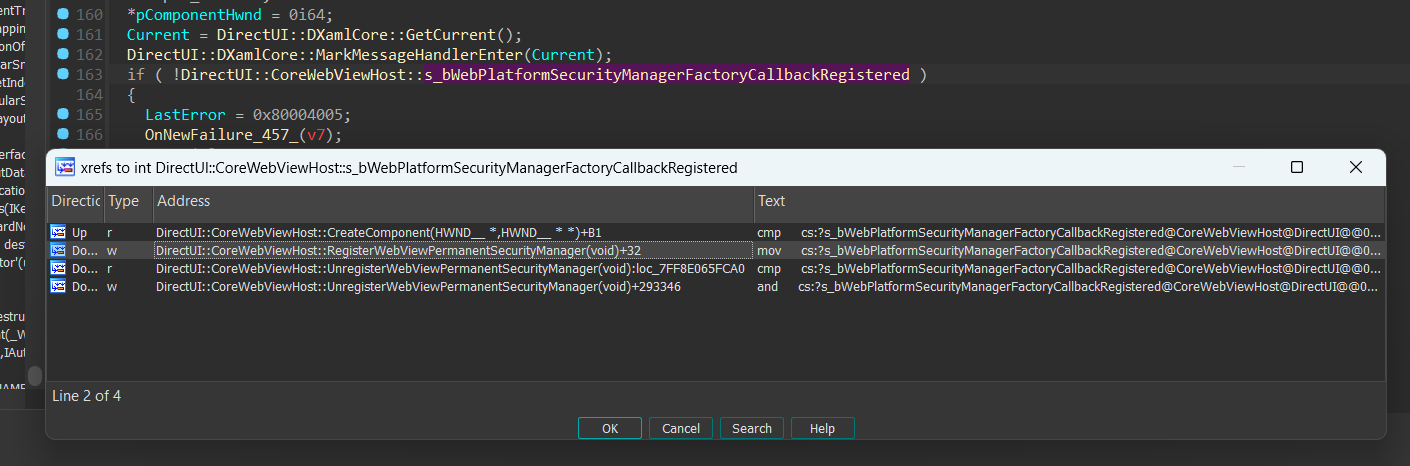Sort by Direction column header
This screenshot has width=1410, height=466.
pyautogui.click(x=75, y=201)
